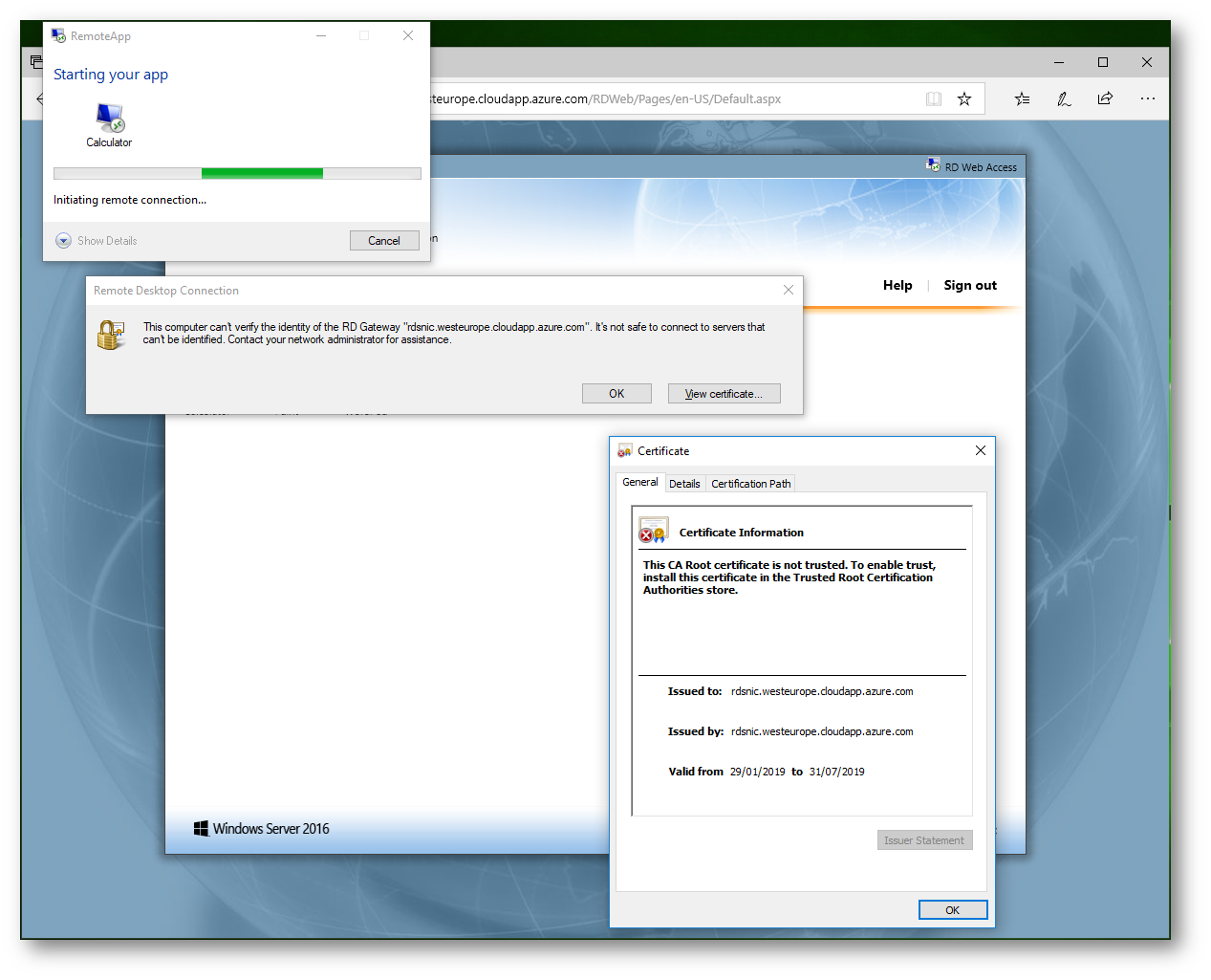Minimize the Edge browser window
Screen dimensions: 1211x980
1059,62
